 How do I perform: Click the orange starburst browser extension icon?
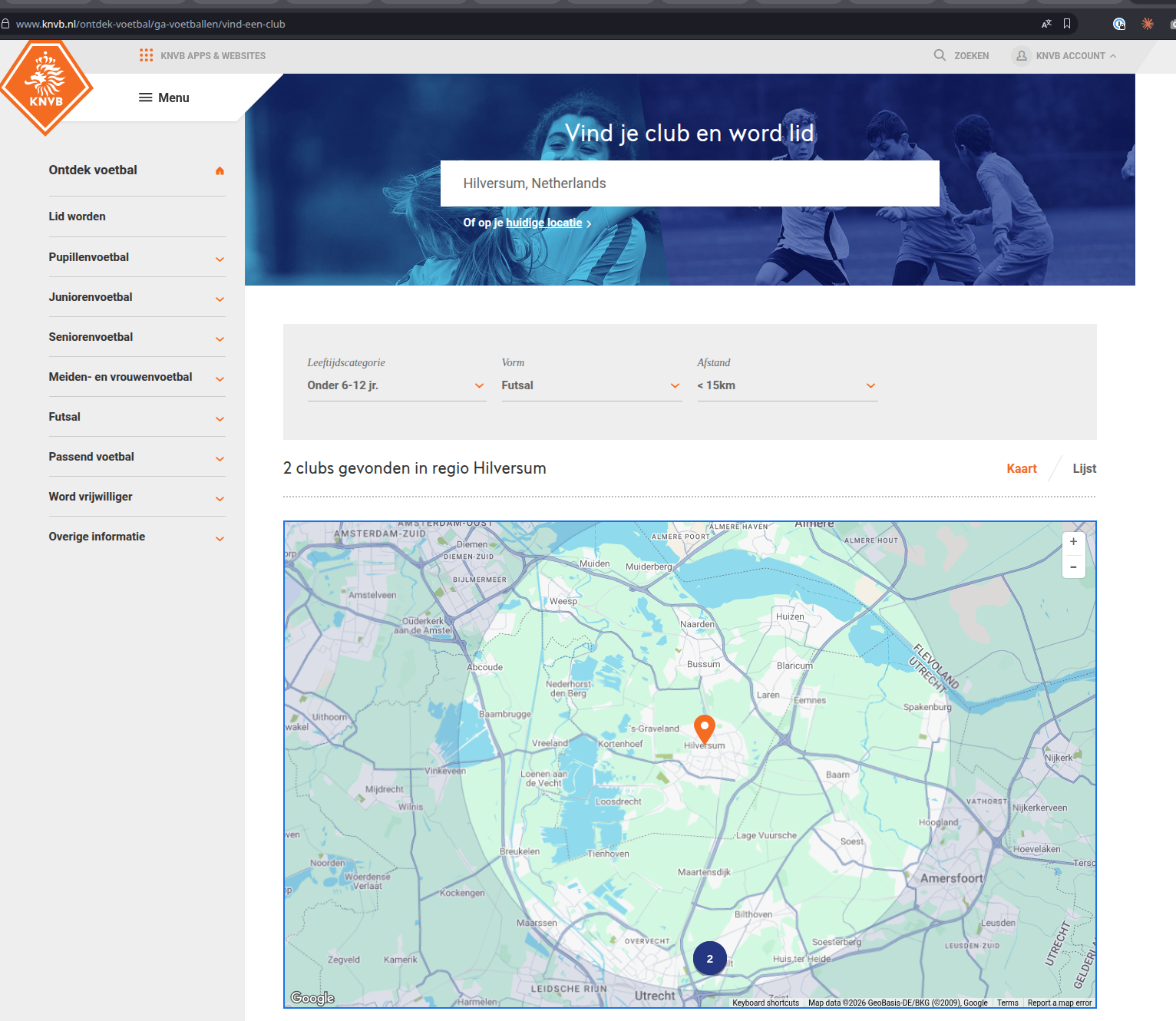point(1148,24)
